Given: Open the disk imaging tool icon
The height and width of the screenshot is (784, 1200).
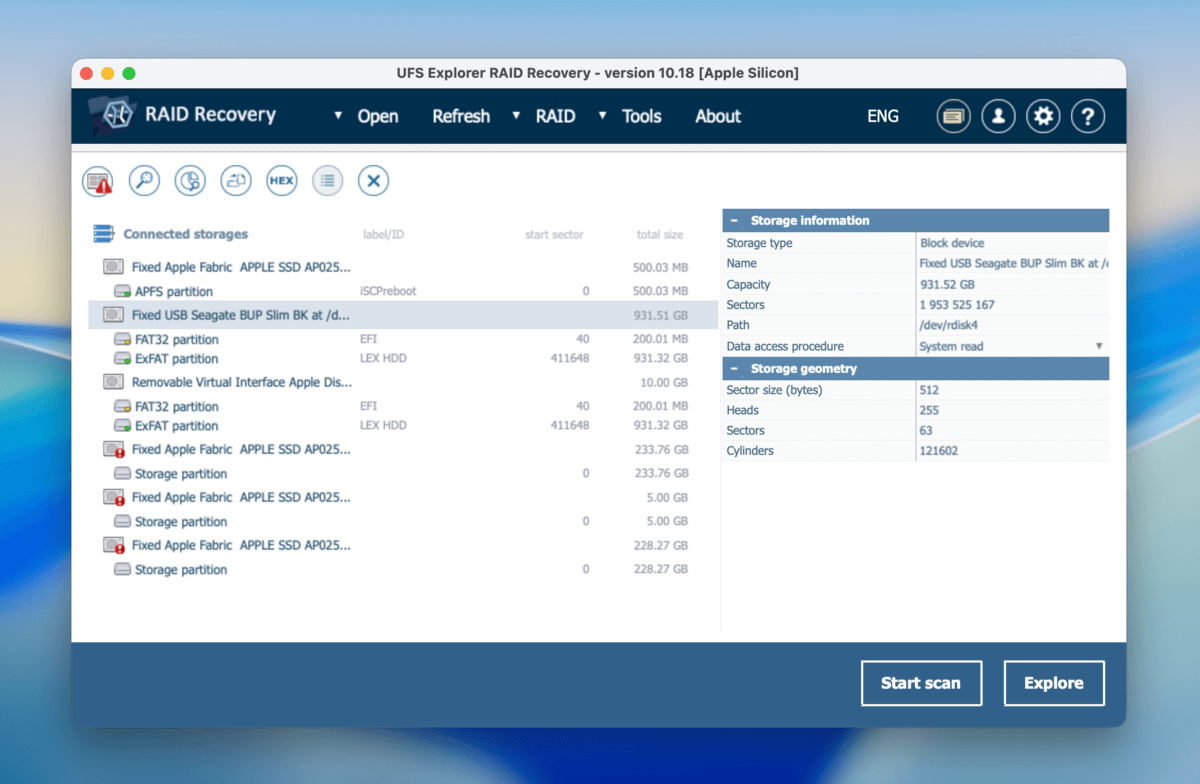Looking at the screenshot, I should [x=235, y=180].
